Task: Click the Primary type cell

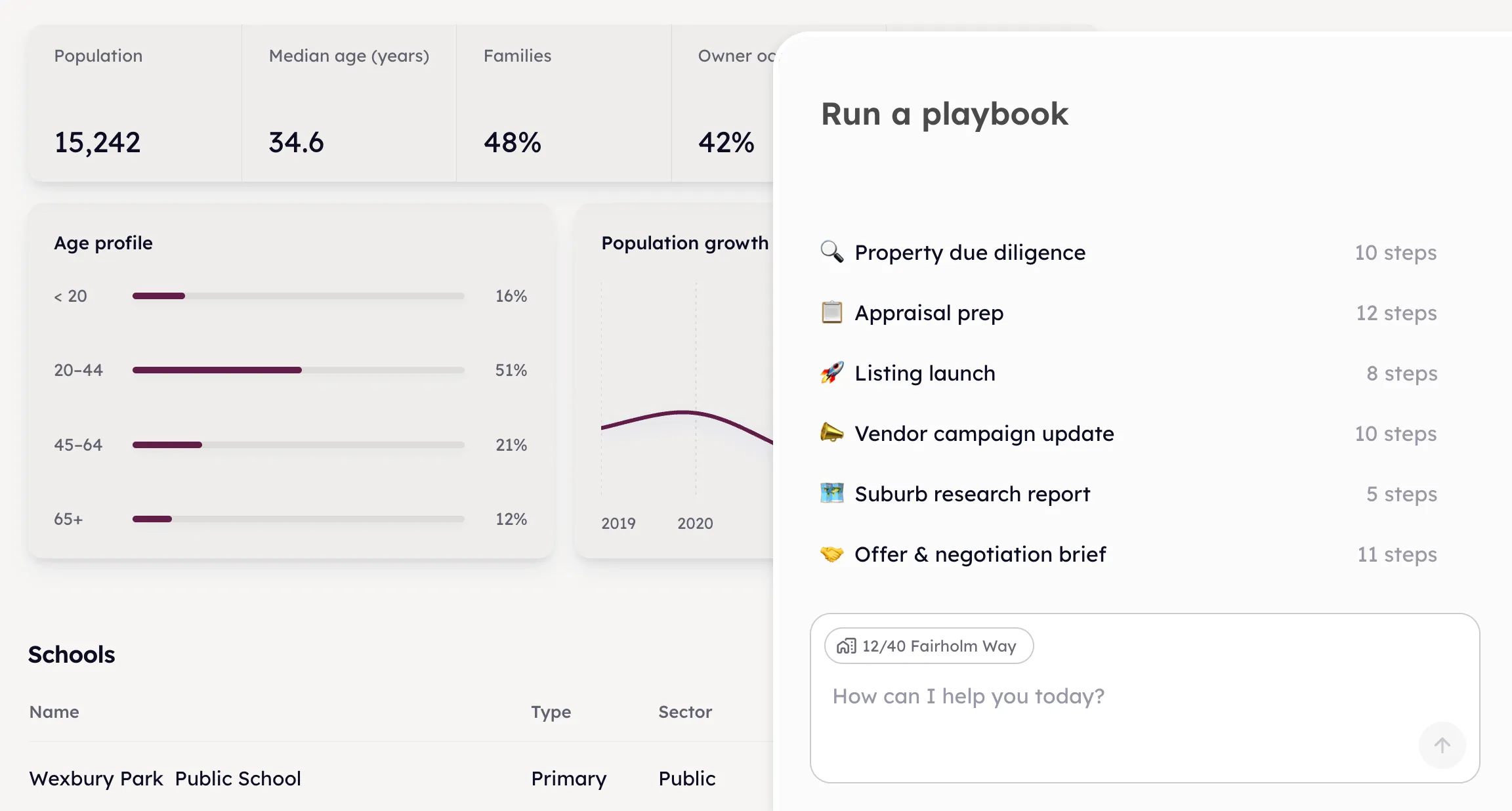Action: (x=569, y=779)
